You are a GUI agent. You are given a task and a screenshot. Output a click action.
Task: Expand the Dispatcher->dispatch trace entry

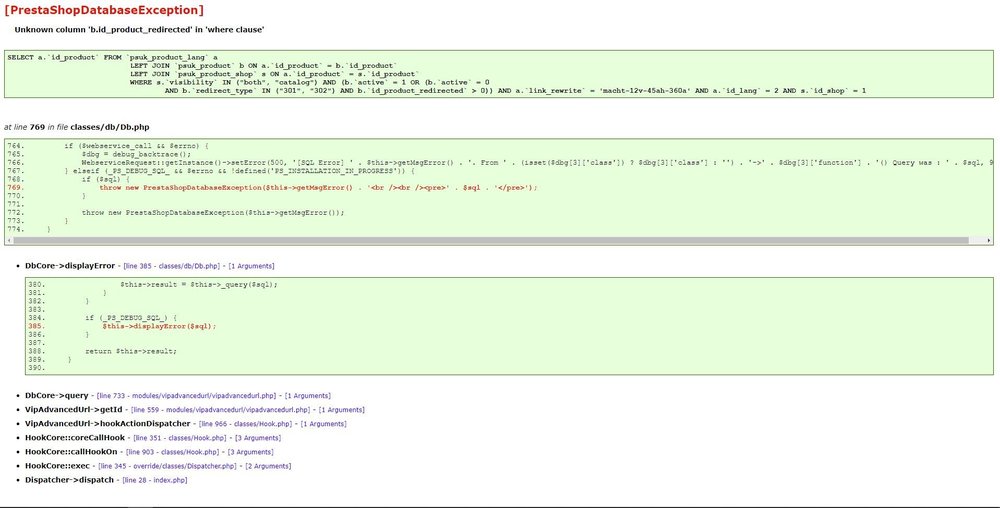pyautogui.click(x=70, y=480)
